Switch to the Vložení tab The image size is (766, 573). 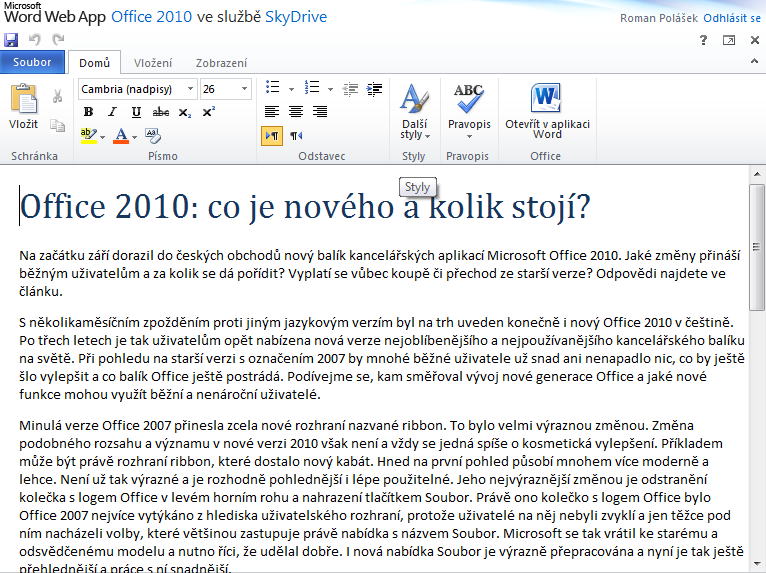point(153,63)
